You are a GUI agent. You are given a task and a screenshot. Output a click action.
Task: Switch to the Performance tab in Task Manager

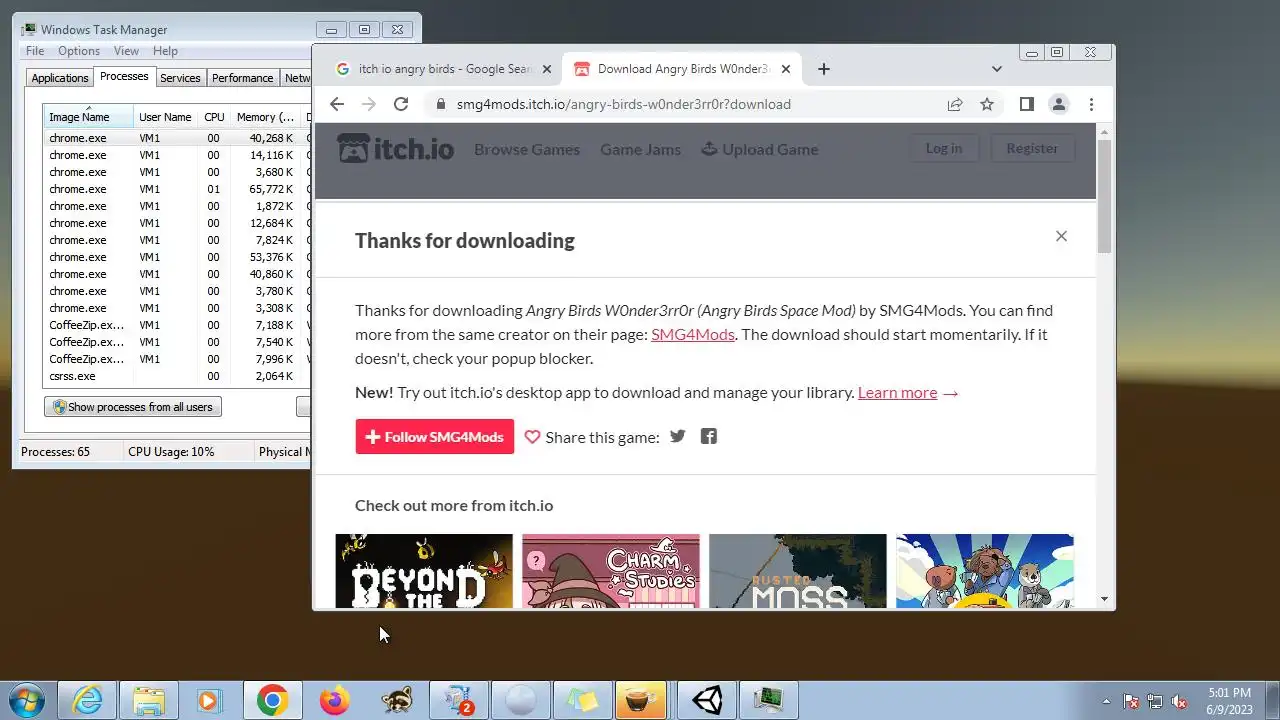[x=242, y=78]
